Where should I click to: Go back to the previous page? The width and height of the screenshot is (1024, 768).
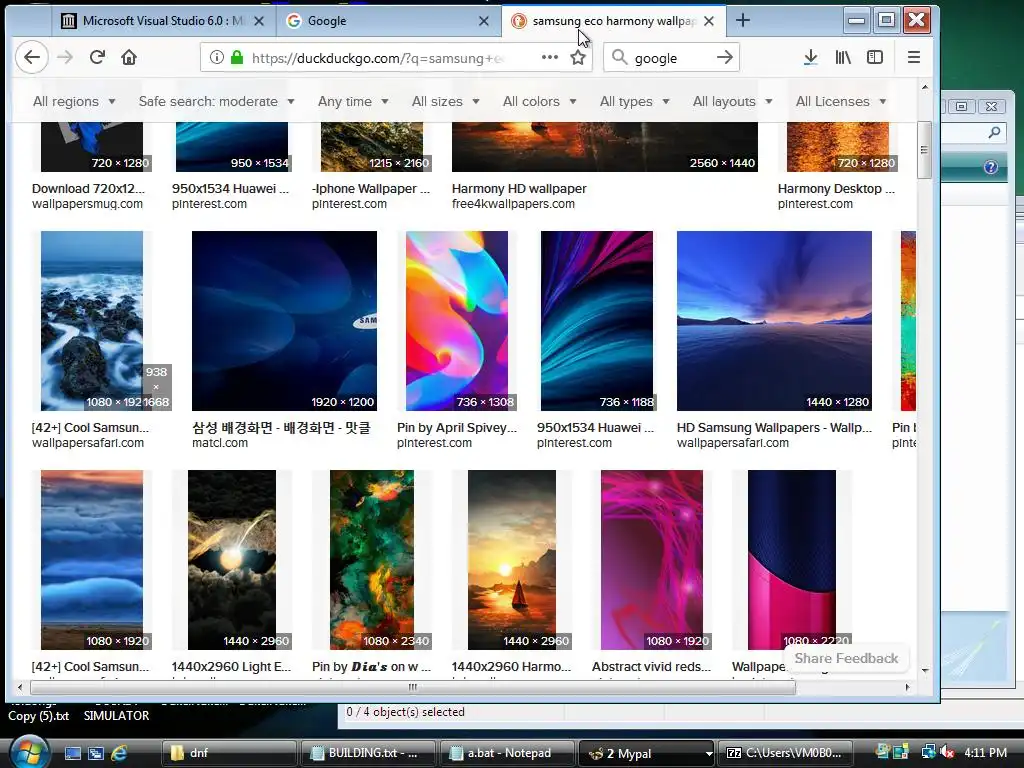(x=31, y=57)
